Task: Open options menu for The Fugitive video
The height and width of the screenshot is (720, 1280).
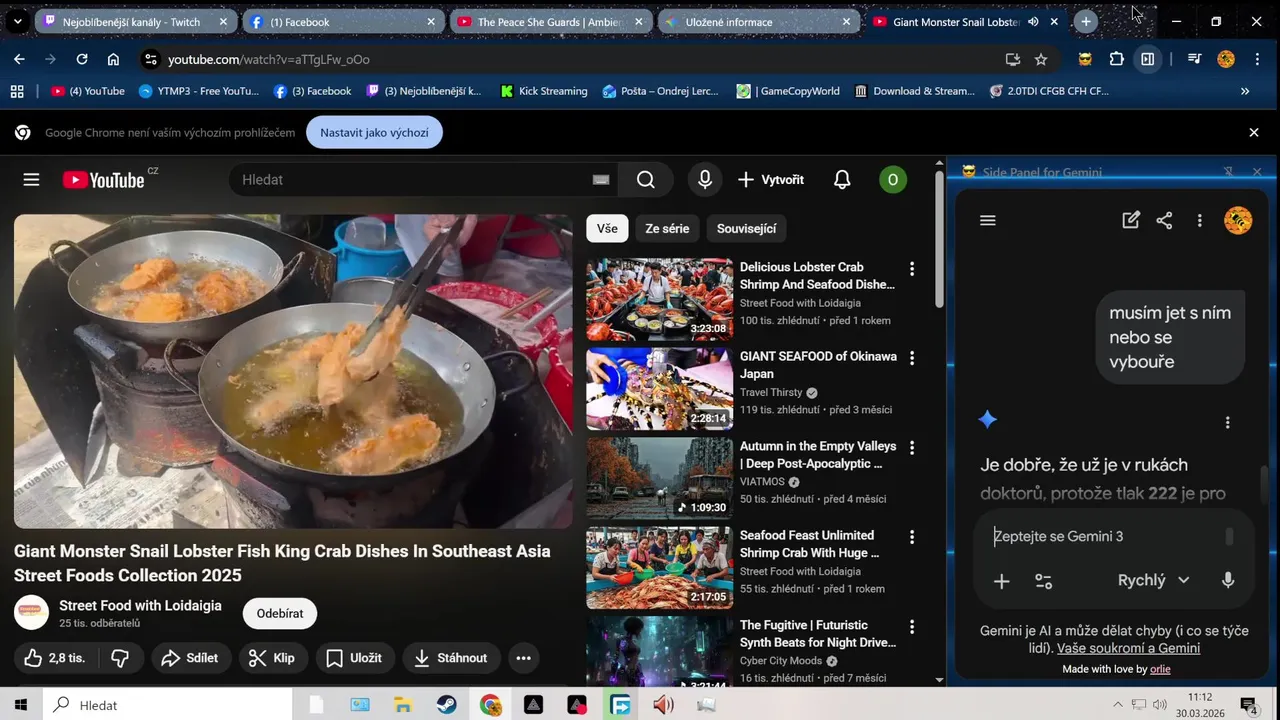Action: click(911, 627)
